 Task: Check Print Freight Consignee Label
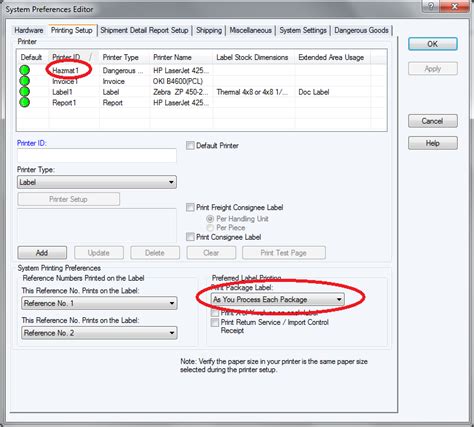pos(190,207)
